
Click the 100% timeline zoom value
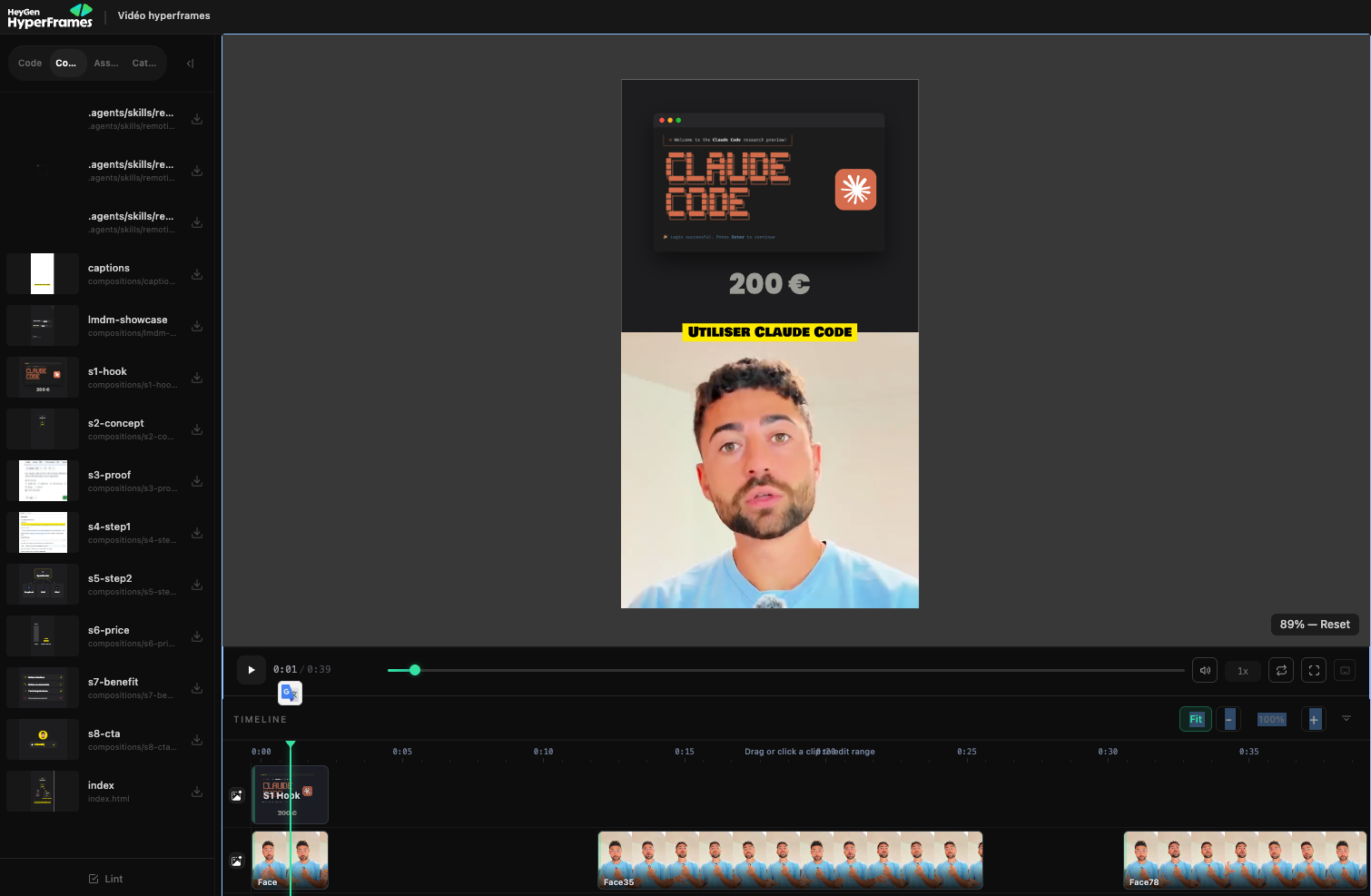(x=1271, y=719)
